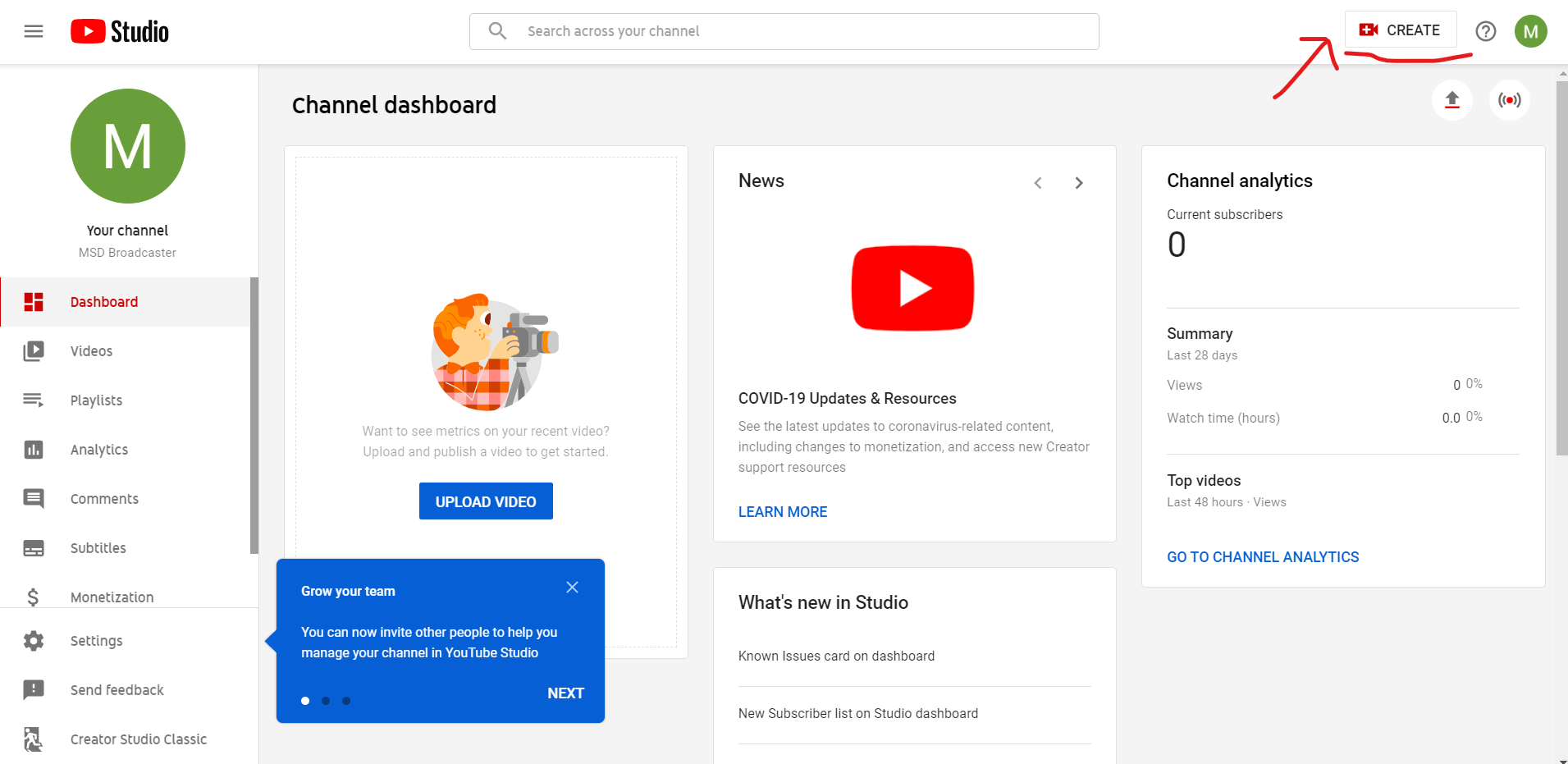Click the UPLOAD VIDEO button
This screenshot has width=1568, height=764.
pyautogui.click(x=486, y=501)
